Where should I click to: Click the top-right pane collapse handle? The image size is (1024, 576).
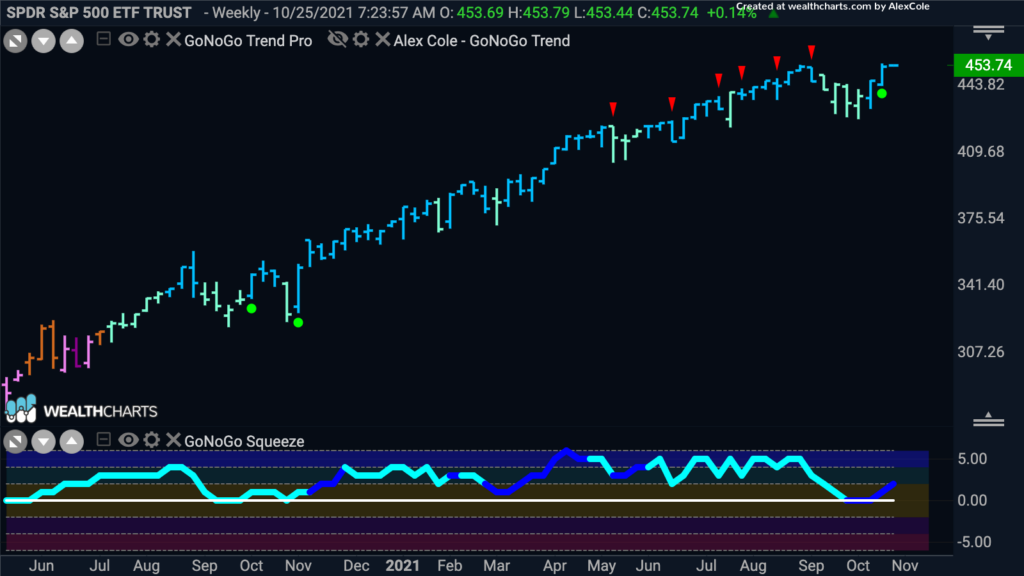click(989, 33)
